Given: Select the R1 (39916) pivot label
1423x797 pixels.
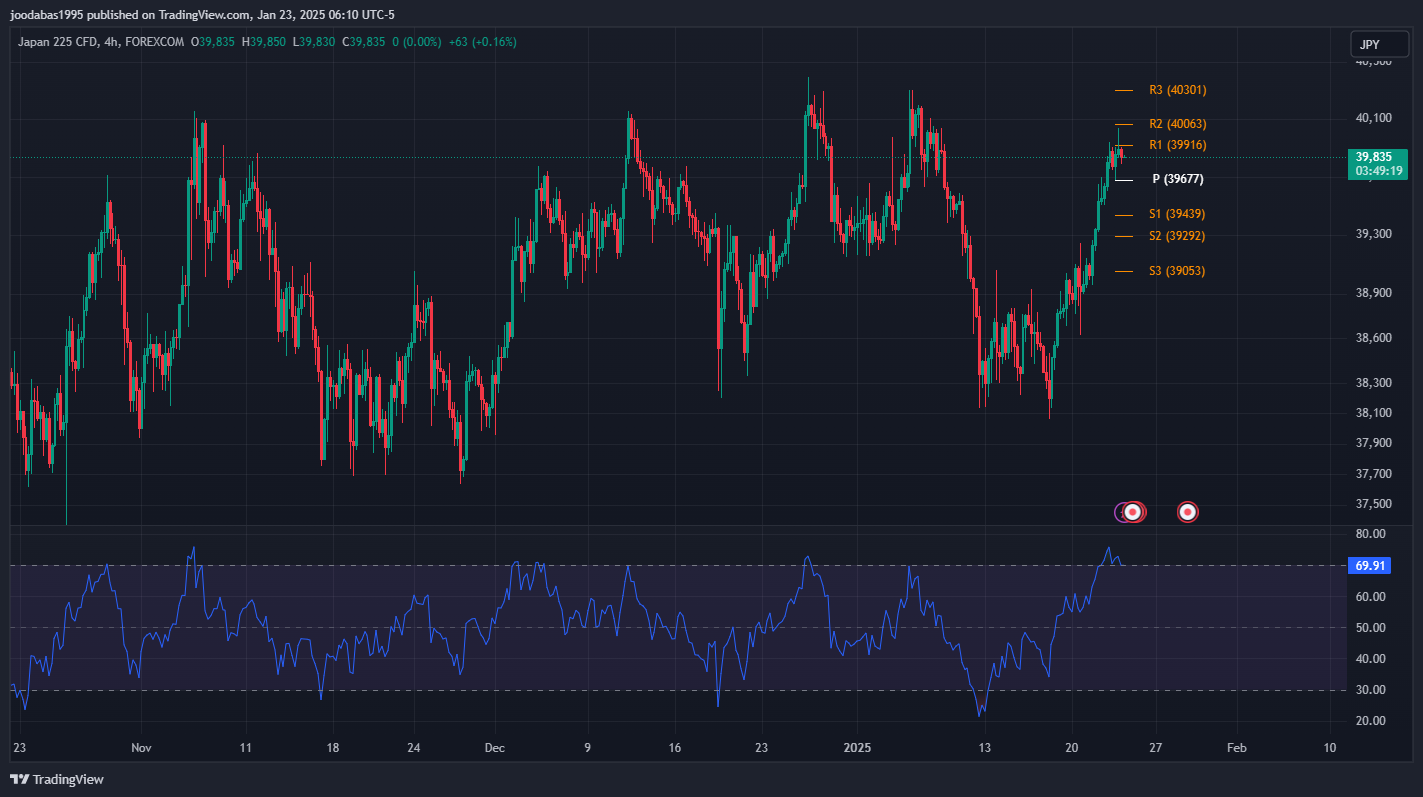Looking at the screenshot, I should coord(1178,145).
